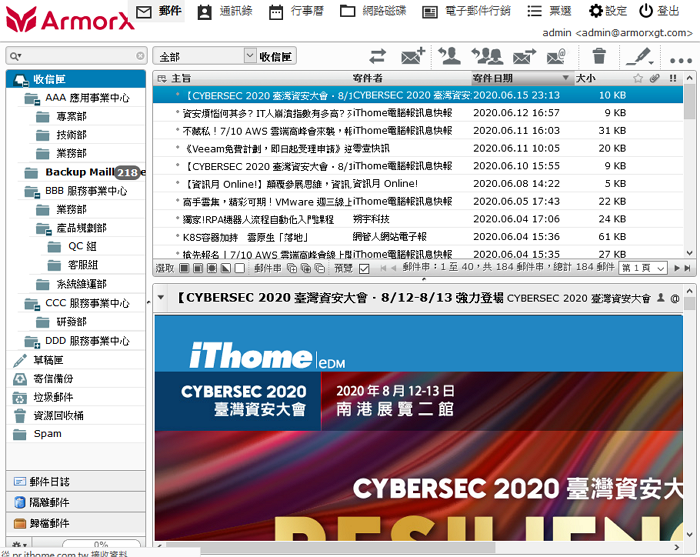Viewport: 700px width, 557px height.
Task: Click the envelope with @ sign icon
Action: (x=556, y=57)
